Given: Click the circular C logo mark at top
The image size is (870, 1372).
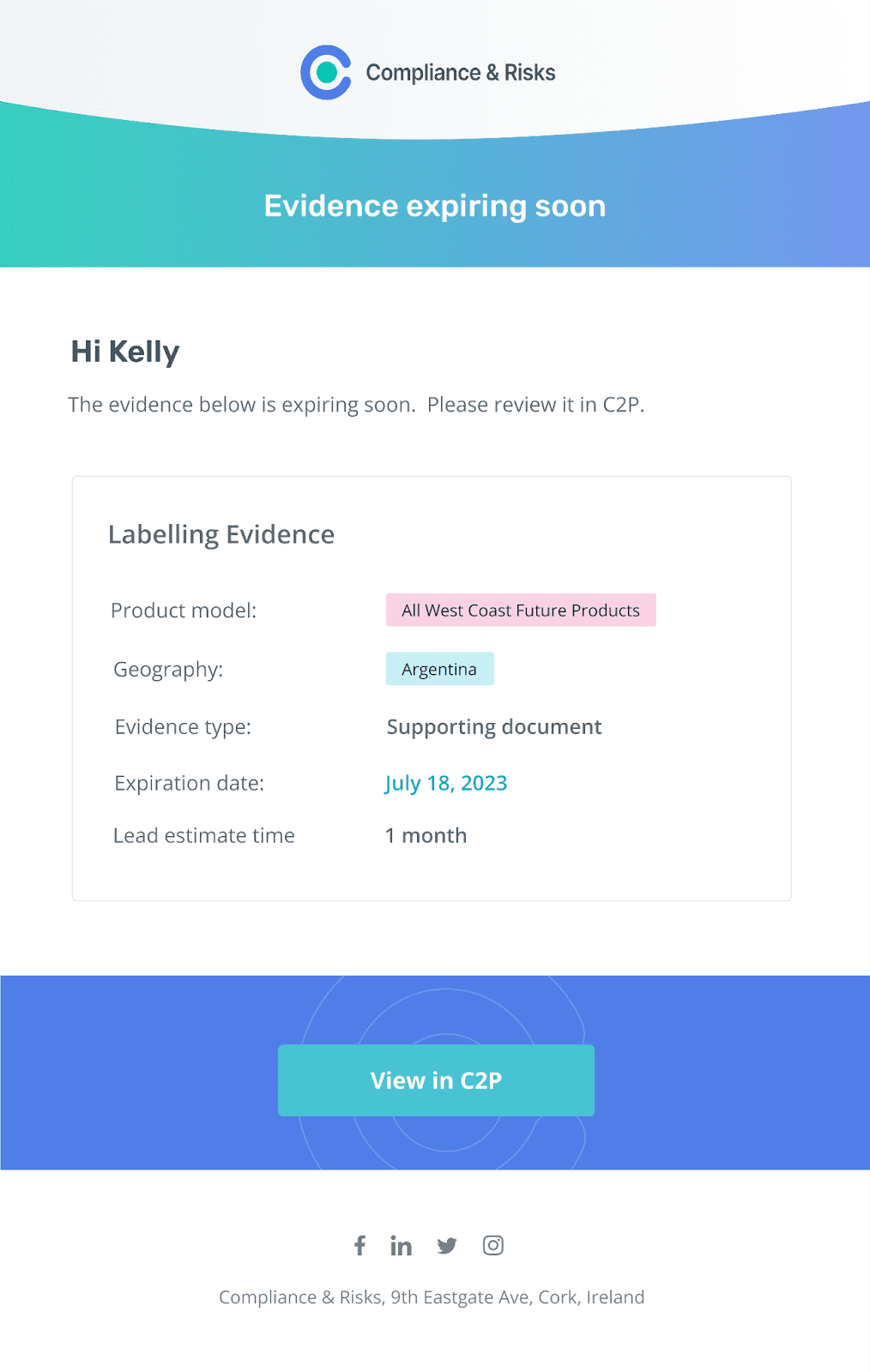Looking at the screenshot, I should click(x=326, y=72).
